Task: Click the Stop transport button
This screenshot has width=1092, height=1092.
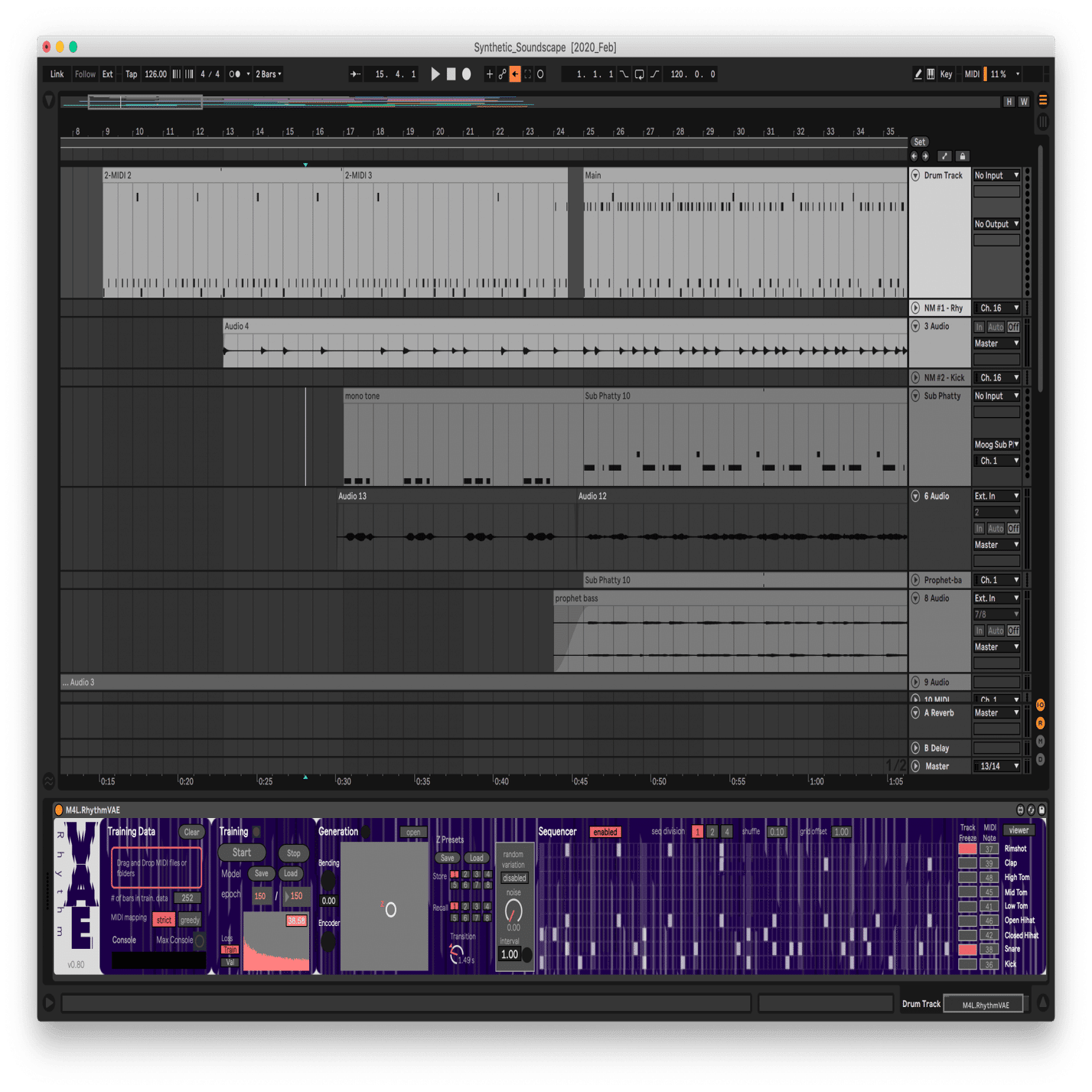Action: [x=451, y=74]
